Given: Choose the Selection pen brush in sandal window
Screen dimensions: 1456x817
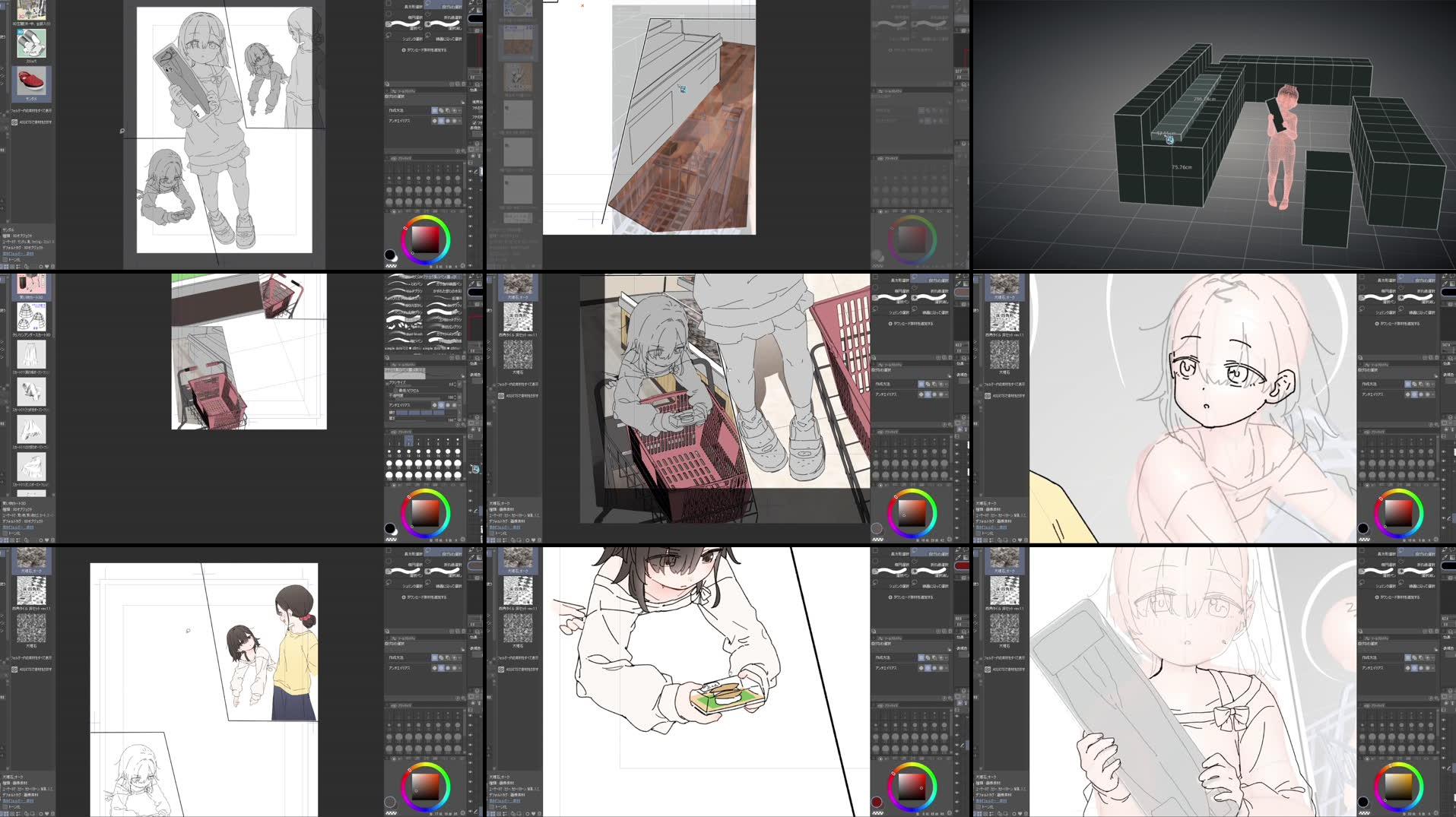Looking at the screenshot, I should tap(404, 27).
